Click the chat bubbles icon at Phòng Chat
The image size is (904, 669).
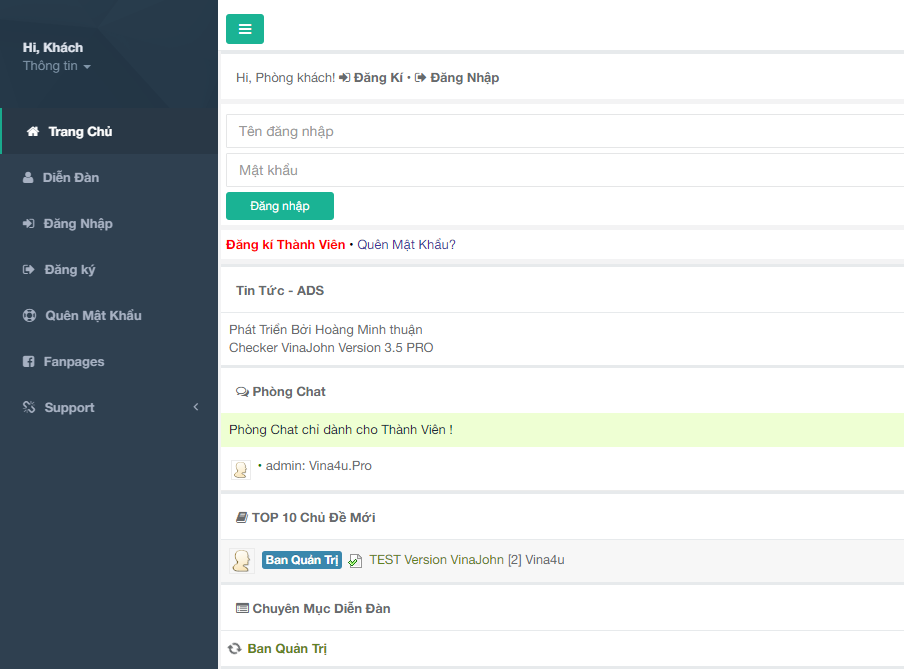click(242, 392)
